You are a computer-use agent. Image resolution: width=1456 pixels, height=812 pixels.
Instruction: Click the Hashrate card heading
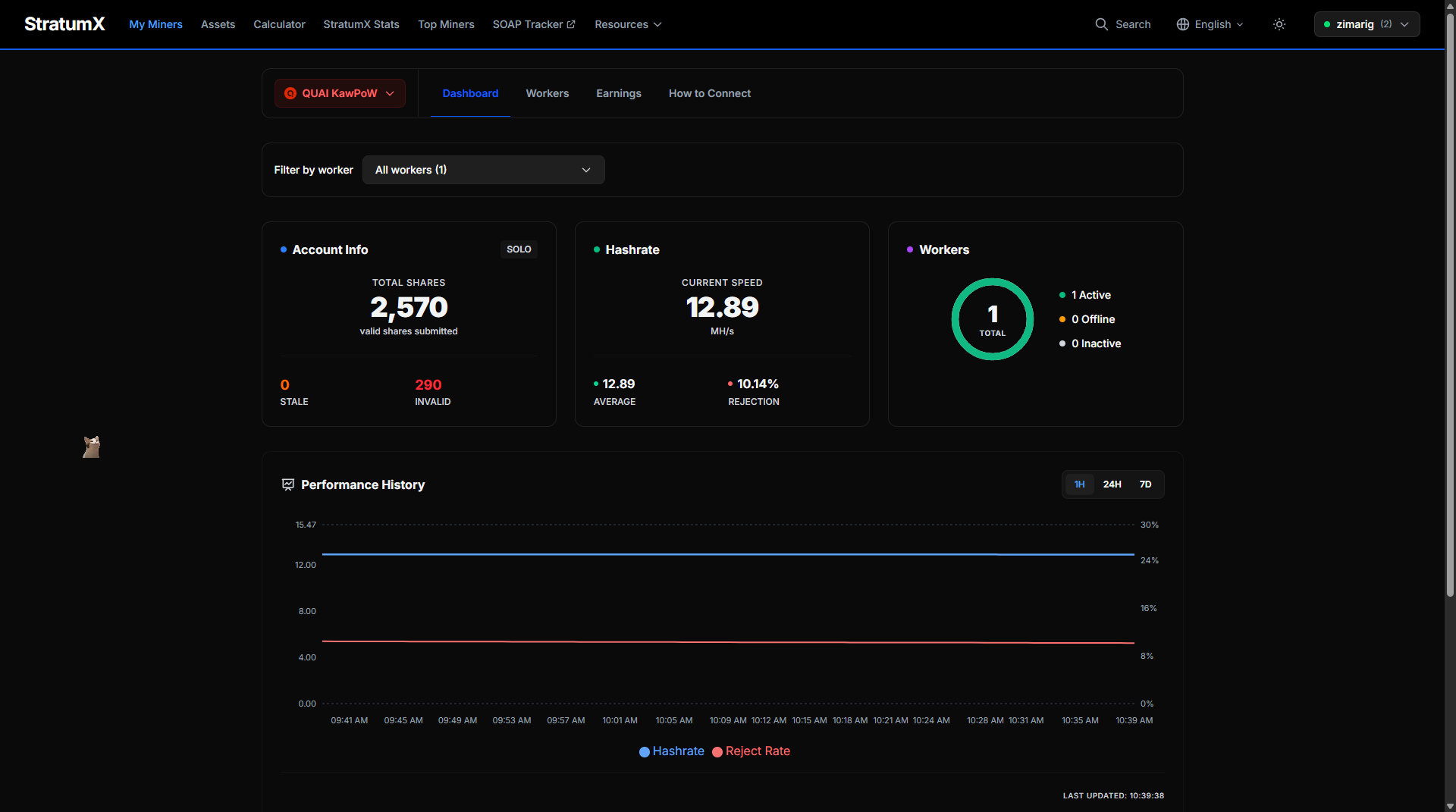point(632,249)
